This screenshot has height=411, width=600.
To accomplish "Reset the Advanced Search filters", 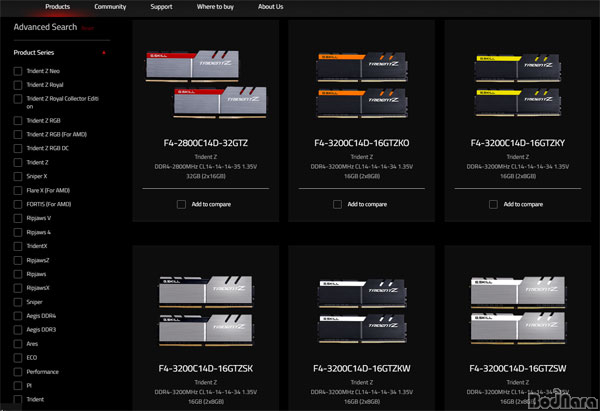I will click(88, 28).
